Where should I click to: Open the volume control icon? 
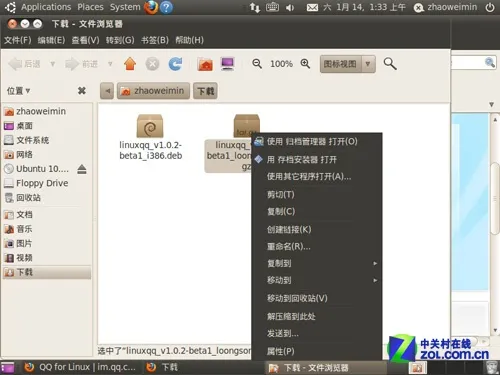click(290, 7)
